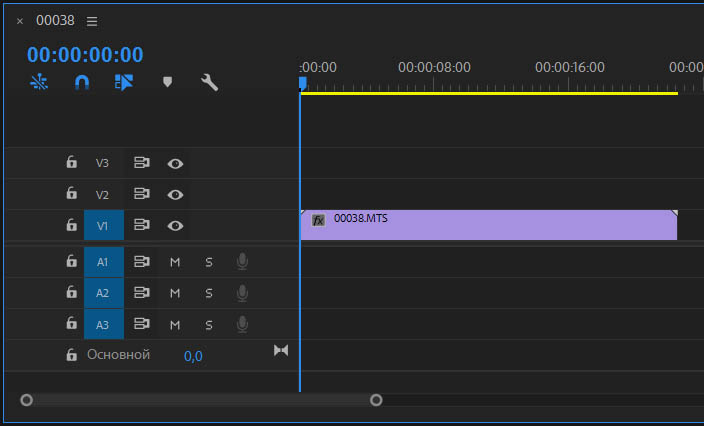Viewport: 704px width, 426px height.
Task: Toggle lock on track A1
Action: (x=71, y=261)
